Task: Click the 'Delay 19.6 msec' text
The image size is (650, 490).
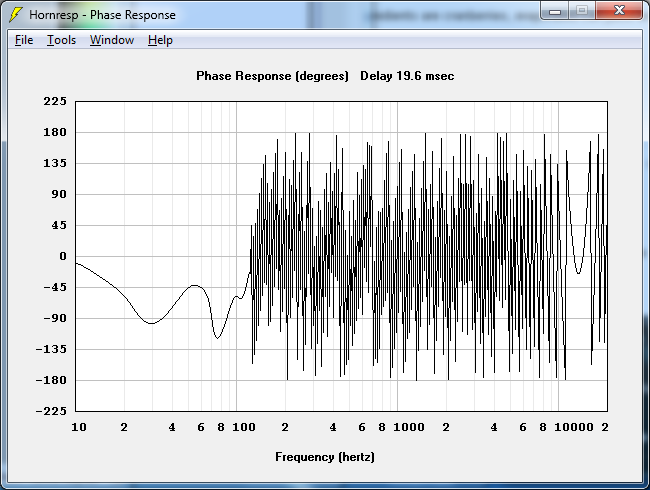Action: point(407,76)
